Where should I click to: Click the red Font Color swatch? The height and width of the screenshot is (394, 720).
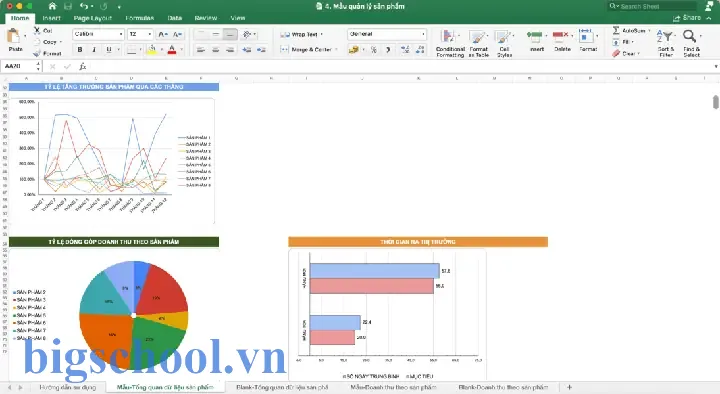point(172,50)
